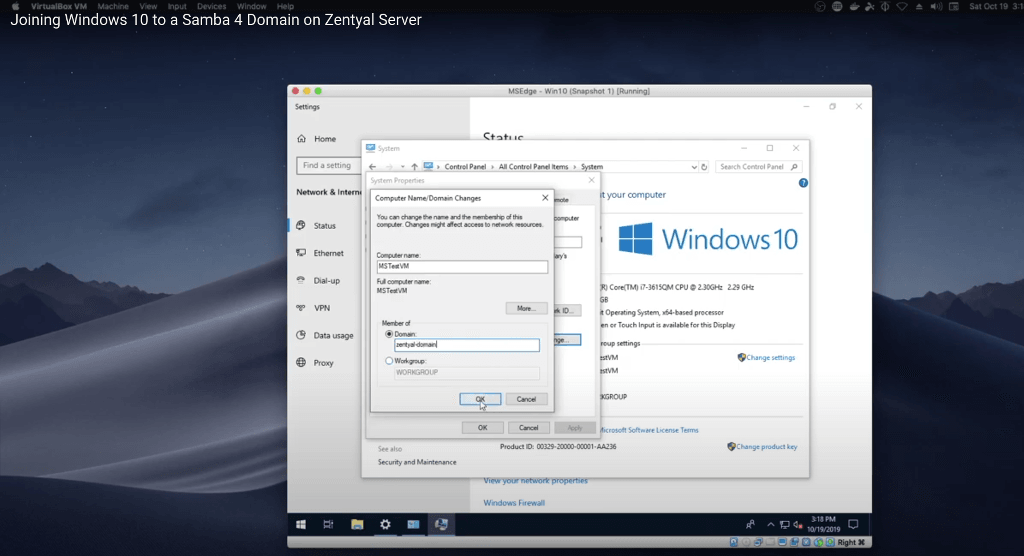
Task: Open File Explorer from Windows taskbar
Action: (x=357, y=525)
